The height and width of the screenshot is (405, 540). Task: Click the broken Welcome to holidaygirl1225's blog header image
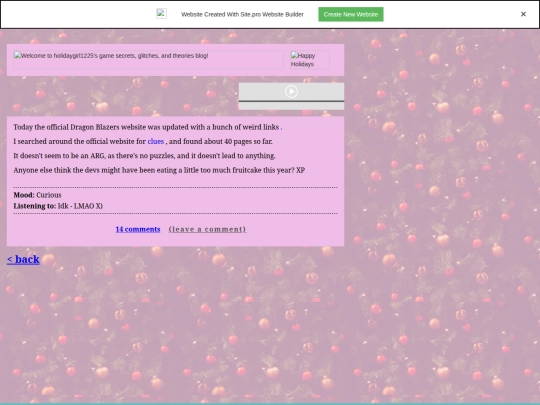click(x=148, y=60)
